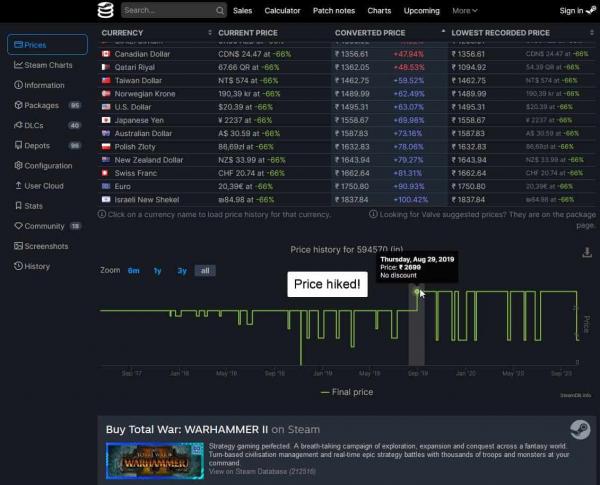Expand the More dropdown menu
600x485 pixels.
point(465,11)
